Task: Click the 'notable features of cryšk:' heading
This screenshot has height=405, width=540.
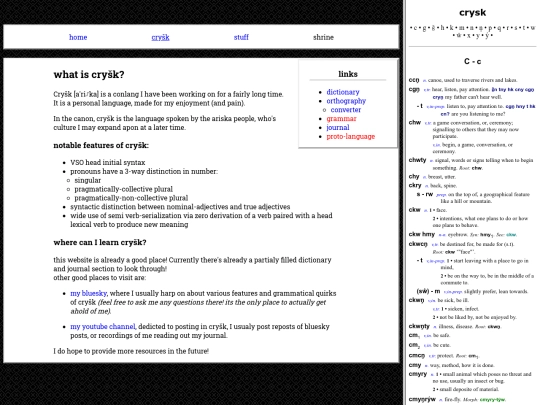Action: click(x=101, y=145)
